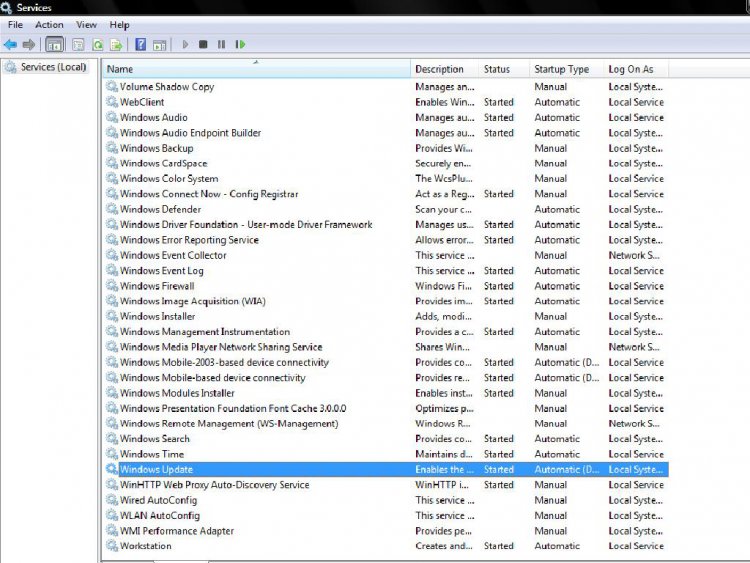Toggle Show/Hide Action Pane icon
The image size is (750, 563).
pyautogui.click(x=159, y=45)
